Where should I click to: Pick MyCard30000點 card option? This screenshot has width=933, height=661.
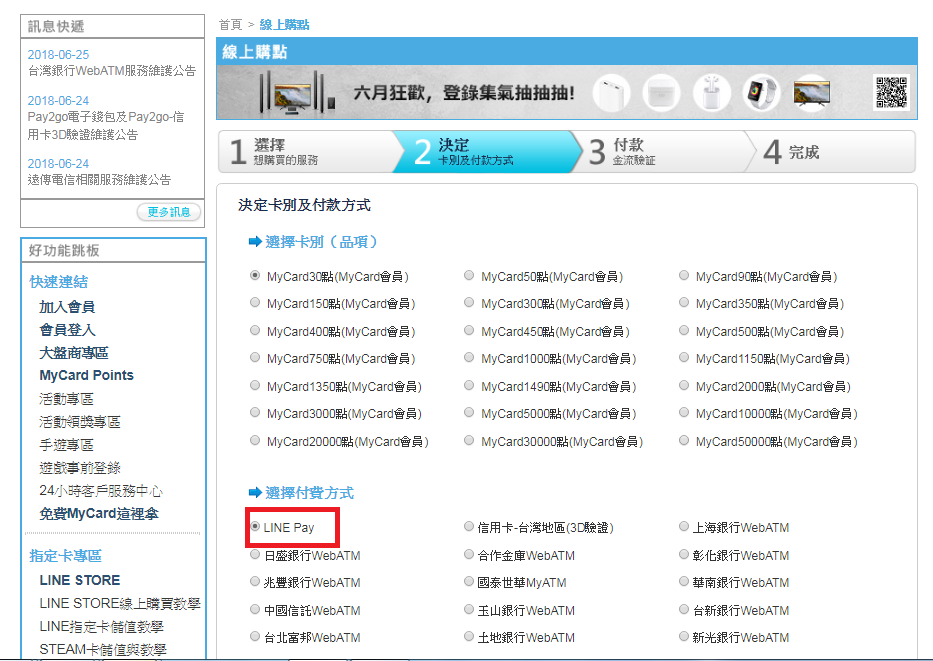pos(469,440)
